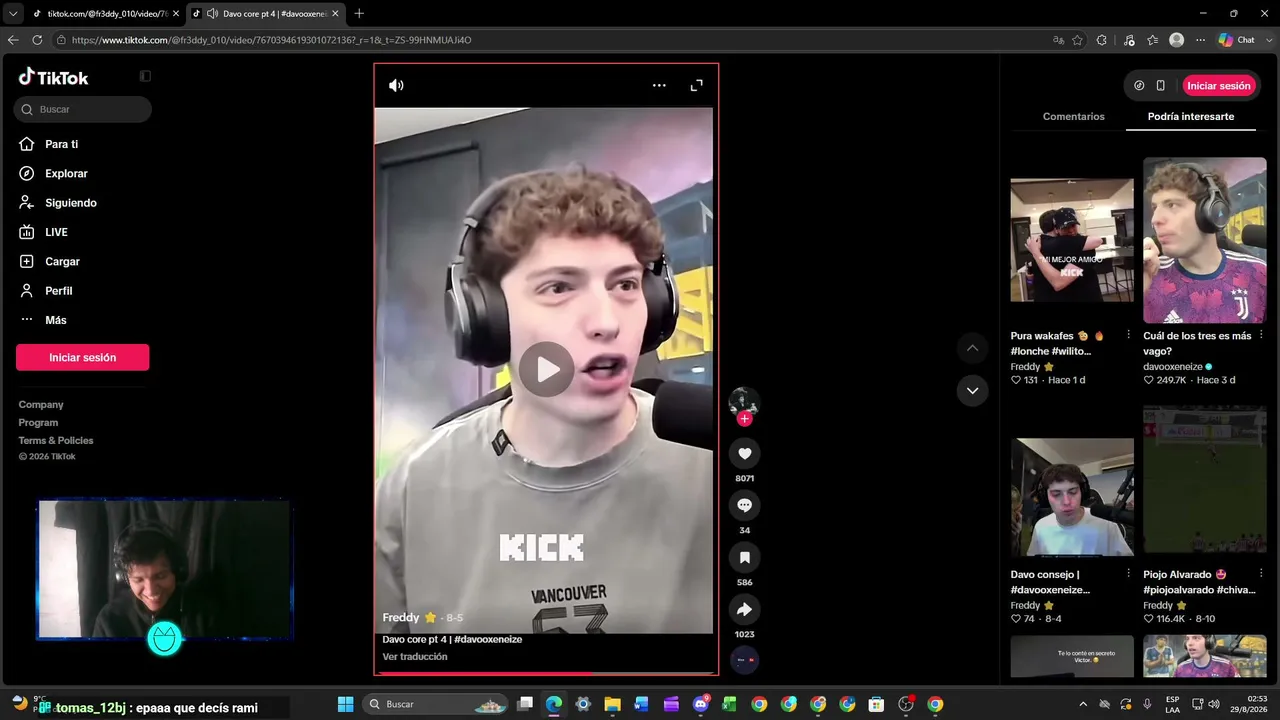The width and height of the screenshot is (1280, 720).
Task: Open Windows Start menu
Action: click(x=345, y=704)
